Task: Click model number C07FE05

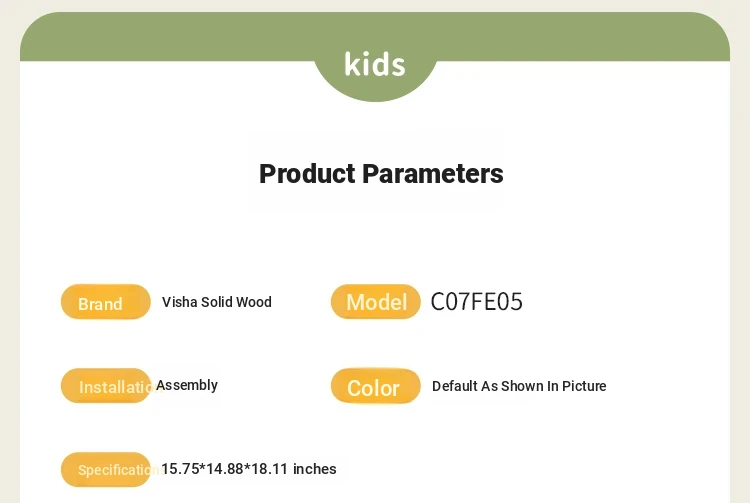Action: pos(476,302)
